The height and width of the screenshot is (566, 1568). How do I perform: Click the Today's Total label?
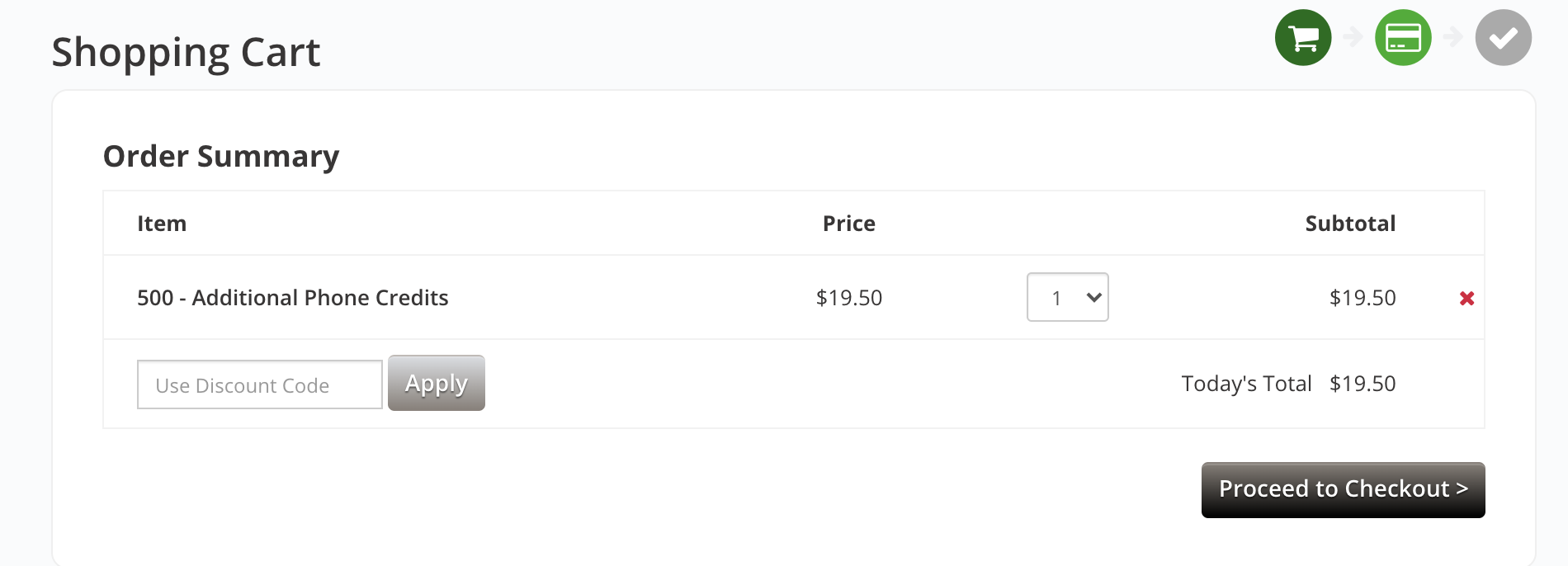tap(1246, 384)
